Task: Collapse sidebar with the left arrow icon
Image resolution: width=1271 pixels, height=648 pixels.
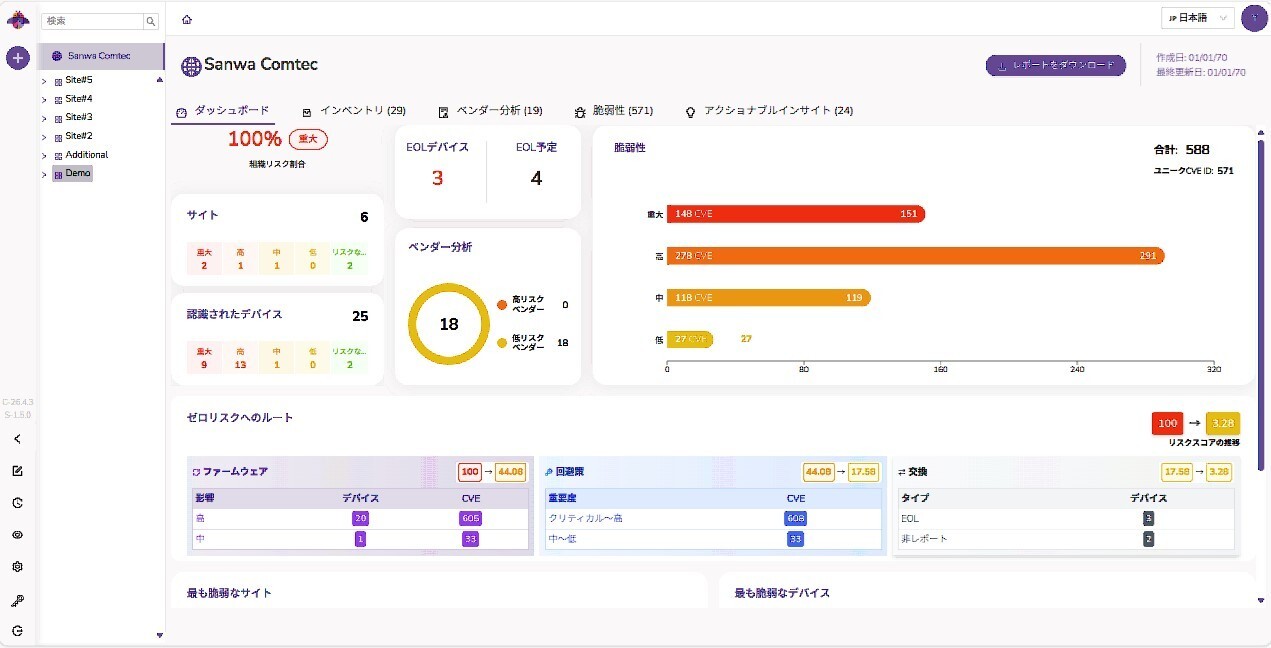Action: pyautogui.click(x=17, y=439)
